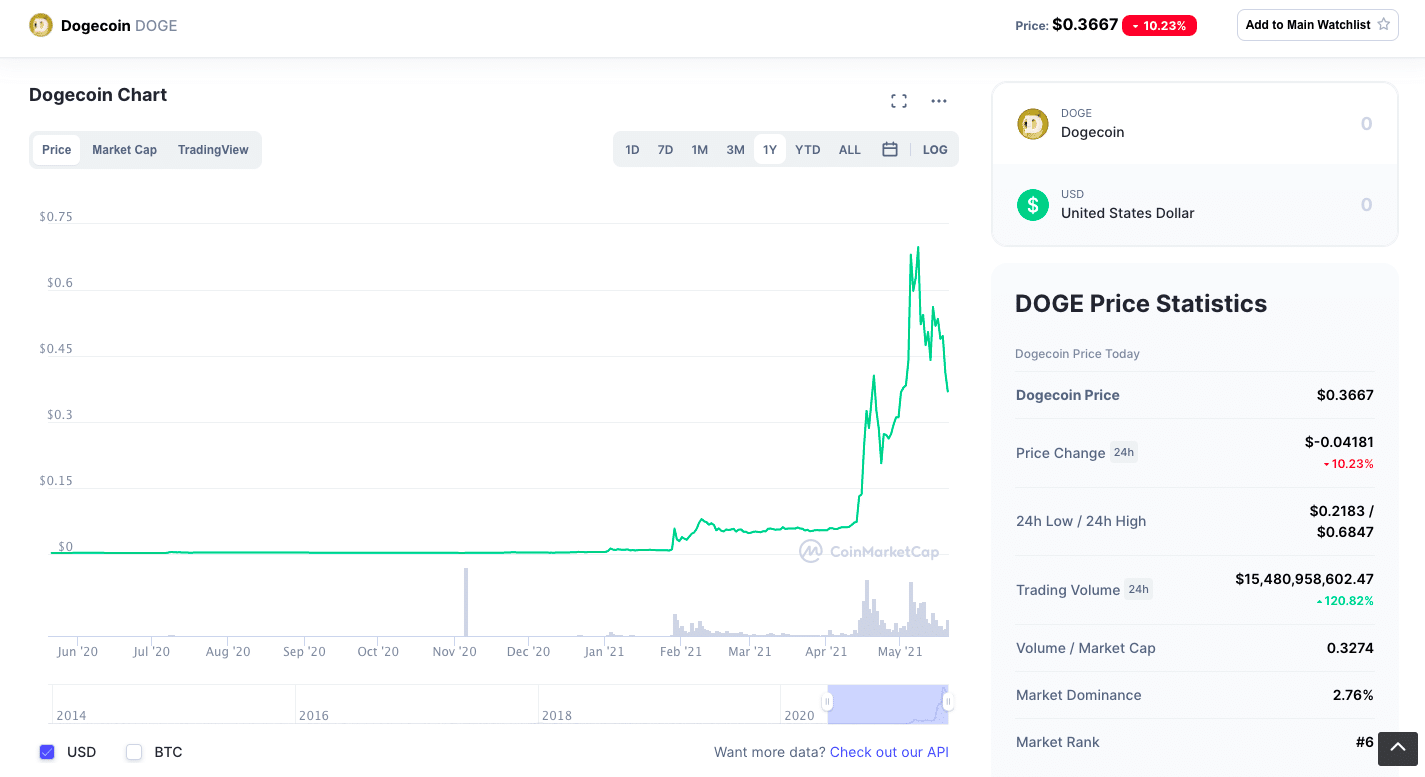The width and height of the screenshot is (1425, 777).
Task: Click the Market Dominance 2.76% value
Action: 1353,695
